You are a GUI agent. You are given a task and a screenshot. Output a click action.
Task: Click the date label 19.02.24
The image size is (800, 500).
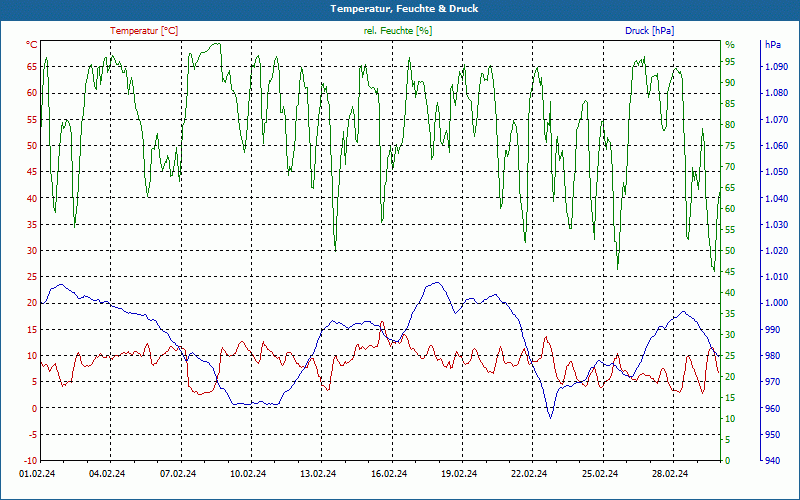(459, 474)
